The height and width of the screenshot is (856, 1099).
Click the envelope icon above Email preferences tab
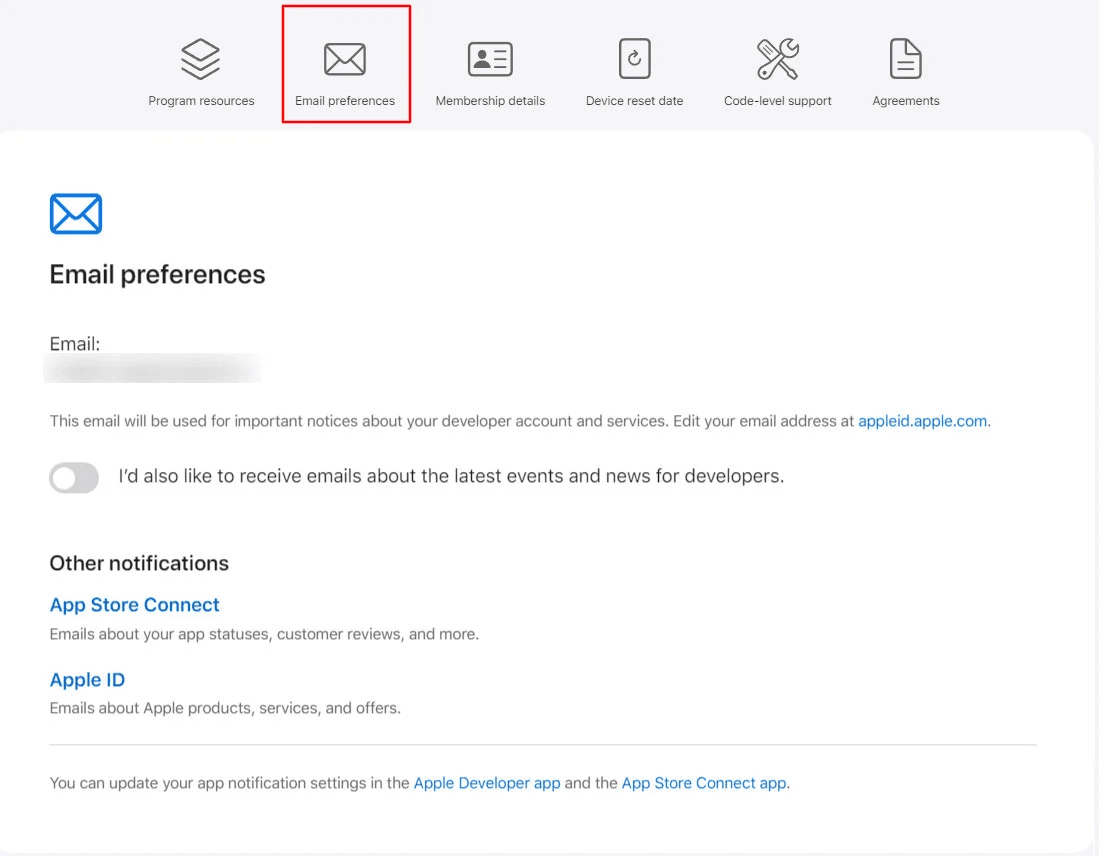[345, 59]
